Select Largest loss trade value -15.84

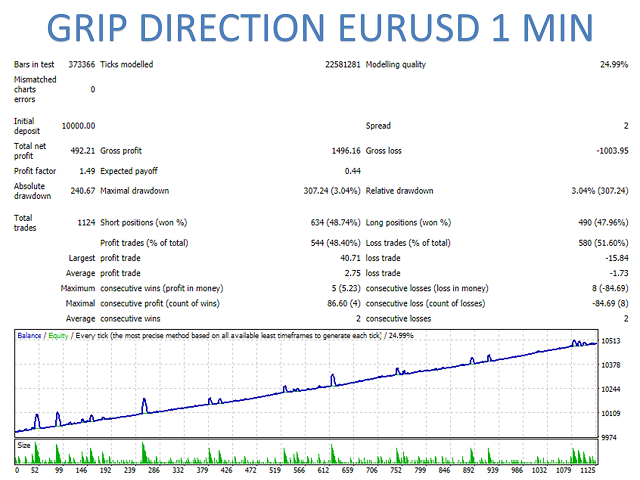(617, 258)
